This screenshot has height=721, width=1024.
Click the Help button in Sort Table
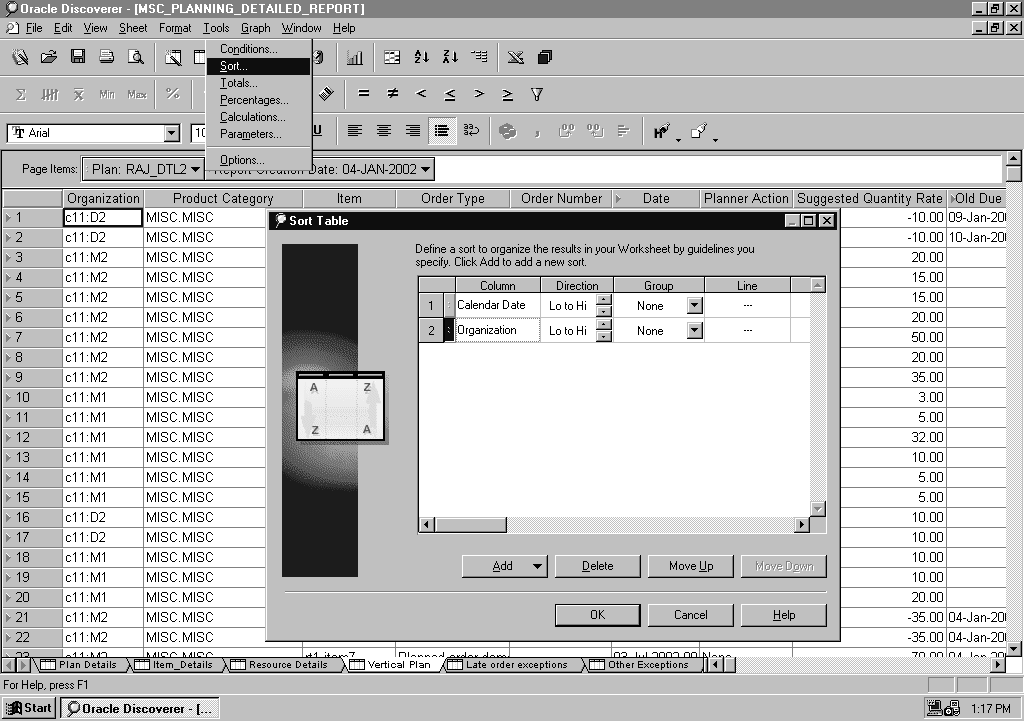[x=784, y=615]
